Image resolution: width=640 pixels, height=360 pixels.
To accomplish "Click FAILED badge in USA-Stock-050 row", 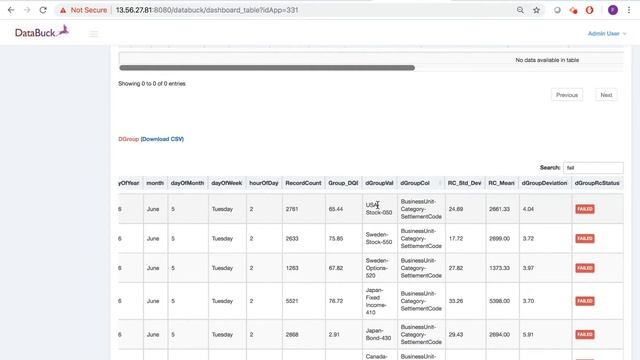I will tap(585, 209).
